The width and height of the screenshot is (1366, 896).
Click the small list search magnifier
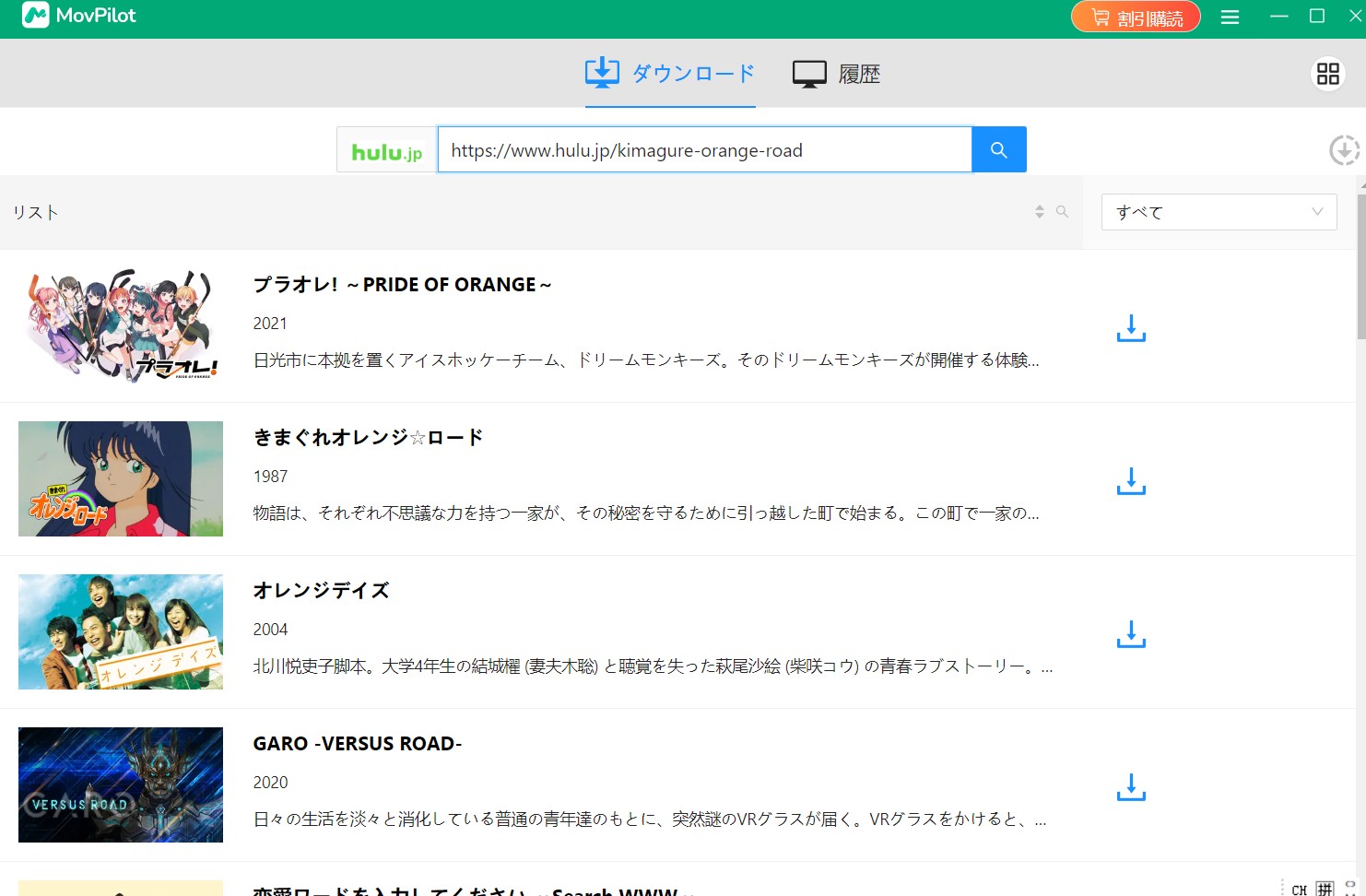click(1062, 211)
